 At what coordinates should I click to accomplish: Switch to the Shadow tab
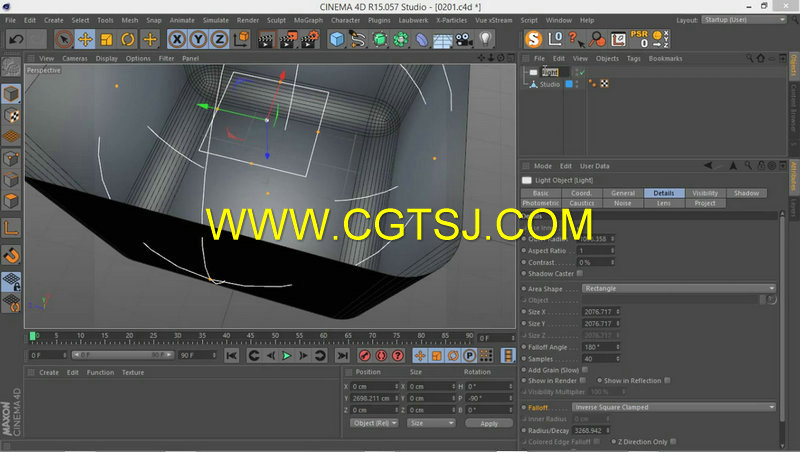[746, 193]
